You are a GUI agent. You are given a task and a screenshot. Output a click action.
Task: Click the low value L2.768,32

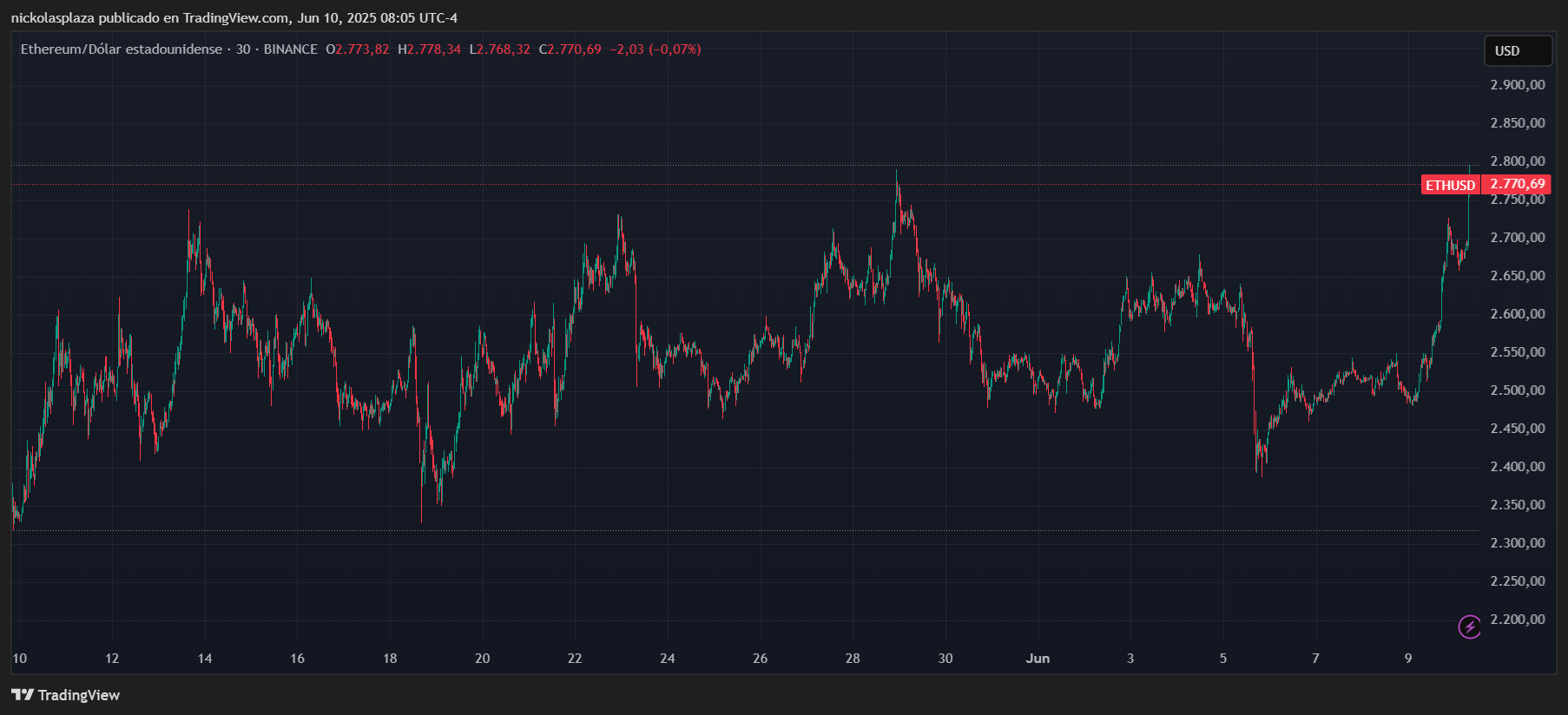pos(499,49)
